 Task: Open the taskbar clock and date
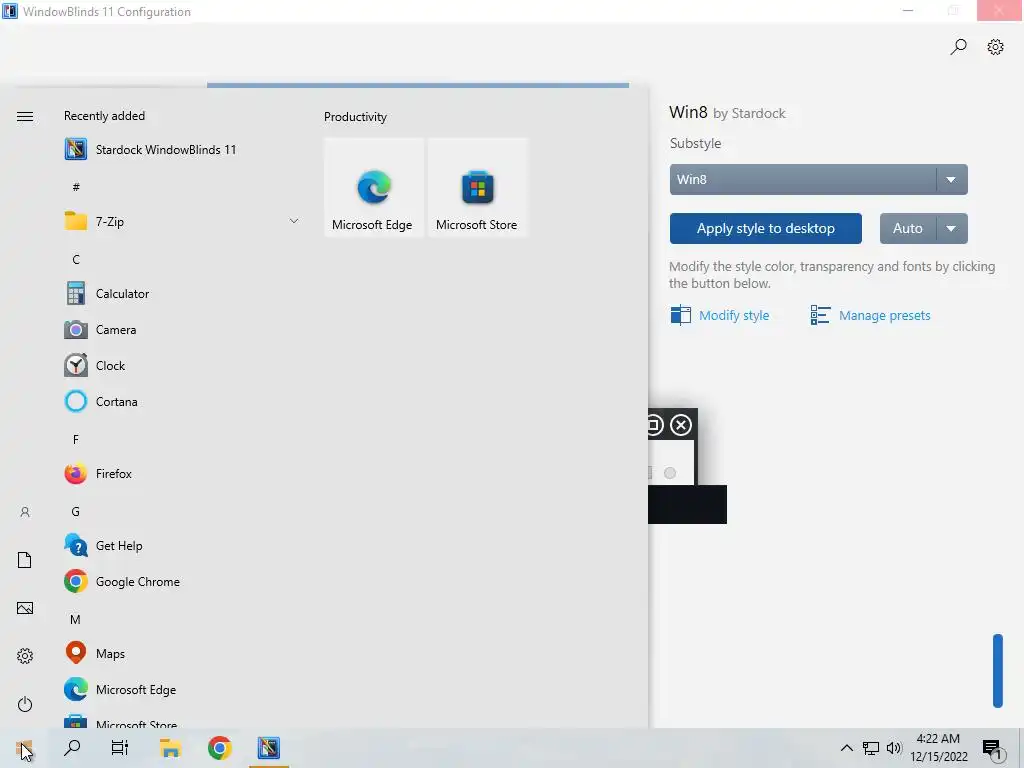coord(938,748)
